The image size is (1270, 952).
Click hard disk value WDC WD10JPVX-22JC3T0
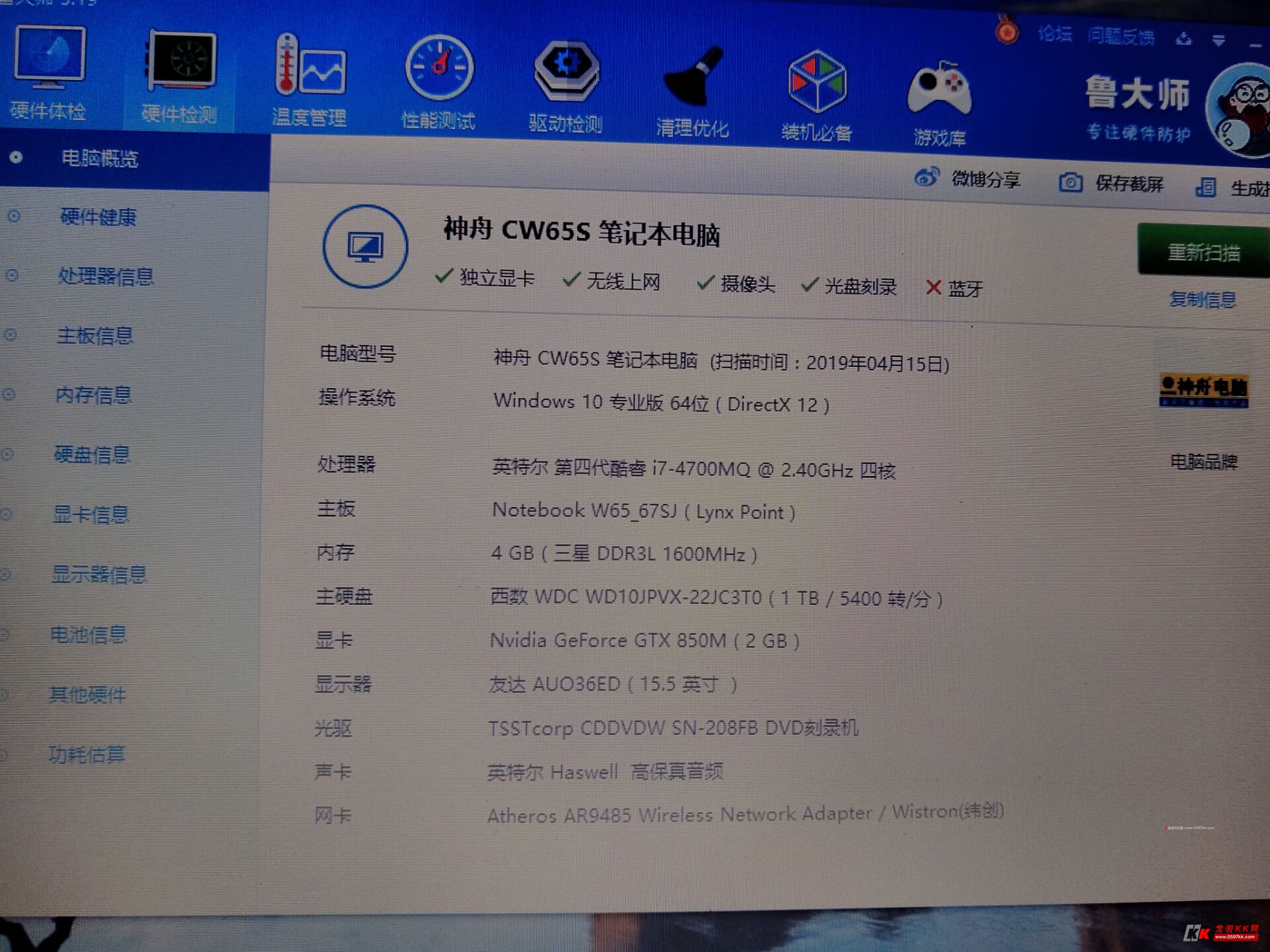[716, 598]
